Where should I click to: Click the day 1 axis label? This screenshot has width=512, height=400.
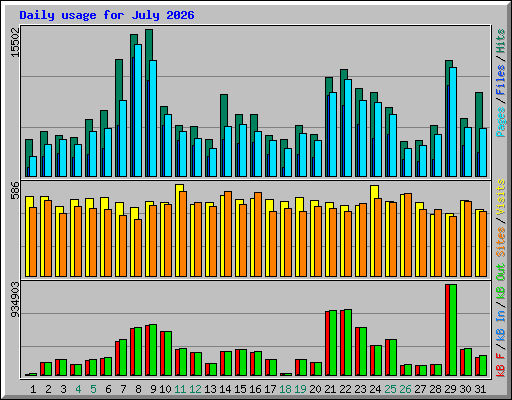(x=33, y=389)
